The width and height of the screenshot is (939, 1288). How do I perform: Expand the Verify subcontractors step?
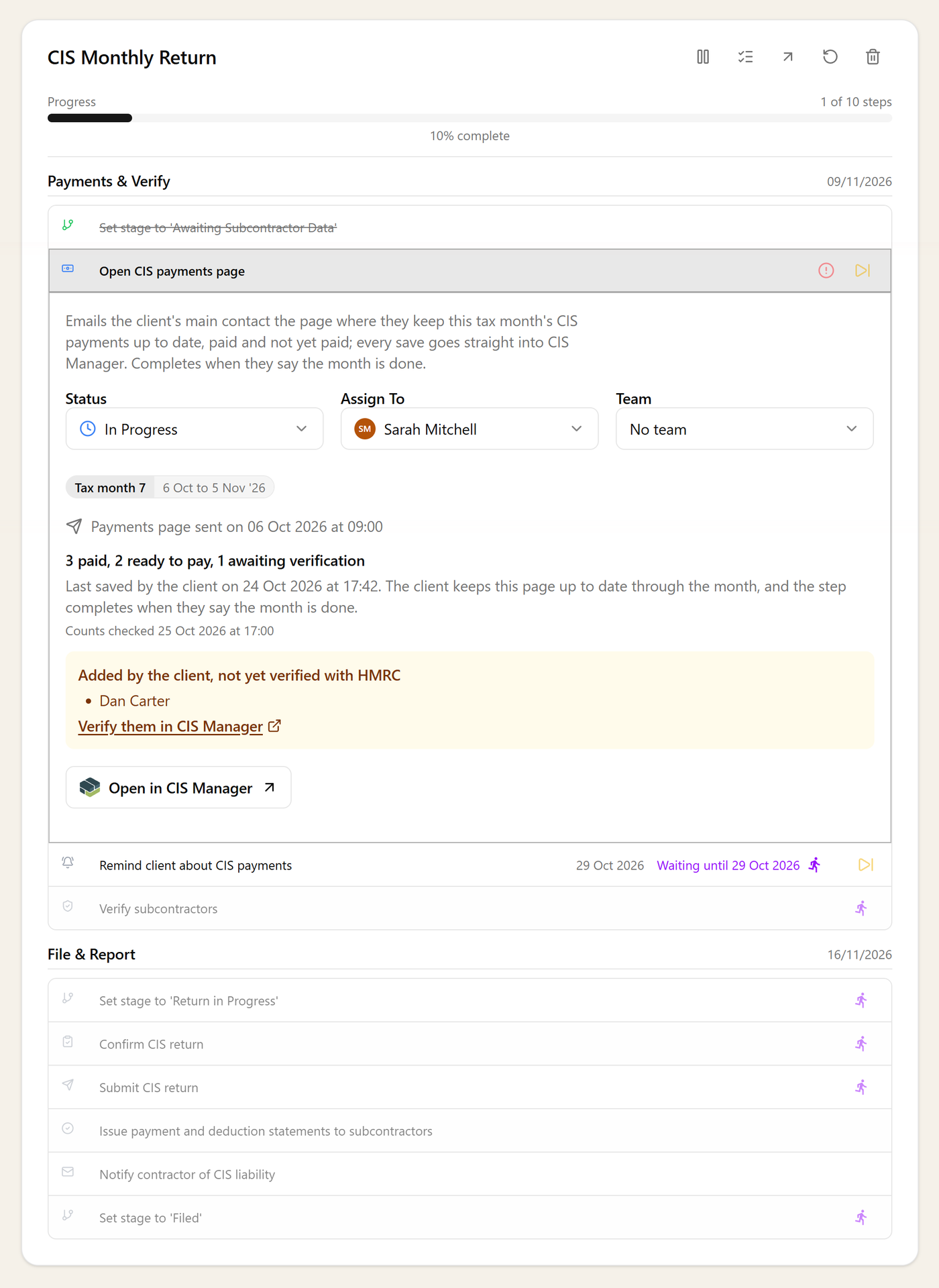tap(469, 908)
